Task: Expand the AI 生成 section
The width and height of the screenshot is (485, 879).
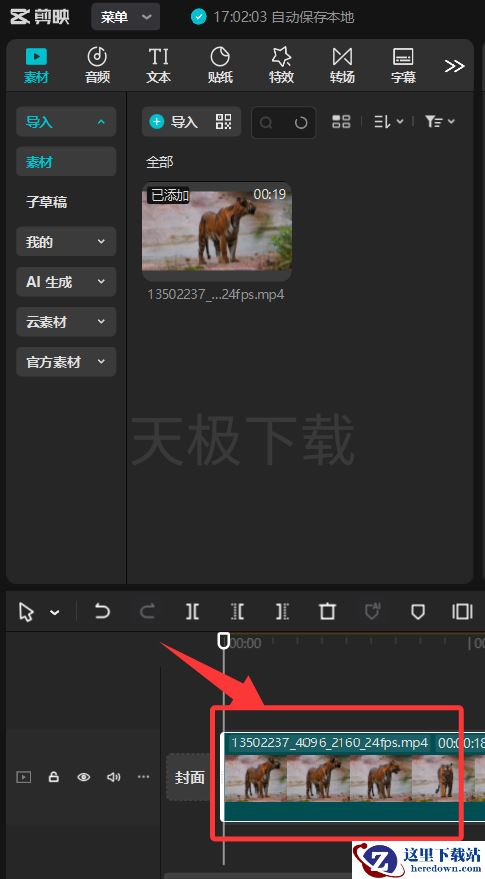Action: click(66, 281)
